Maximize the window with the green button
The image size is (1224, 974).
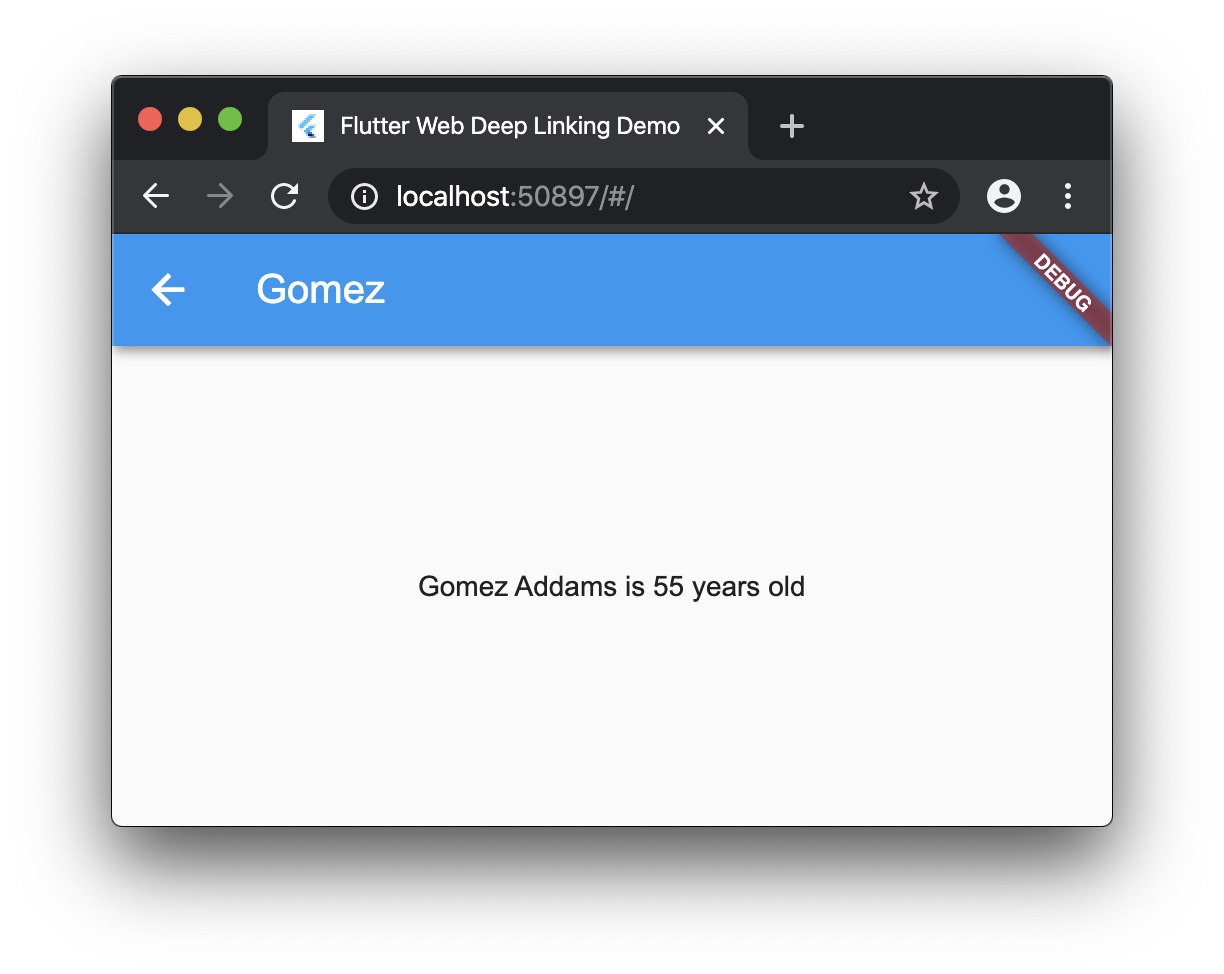(x=230, y=119)
